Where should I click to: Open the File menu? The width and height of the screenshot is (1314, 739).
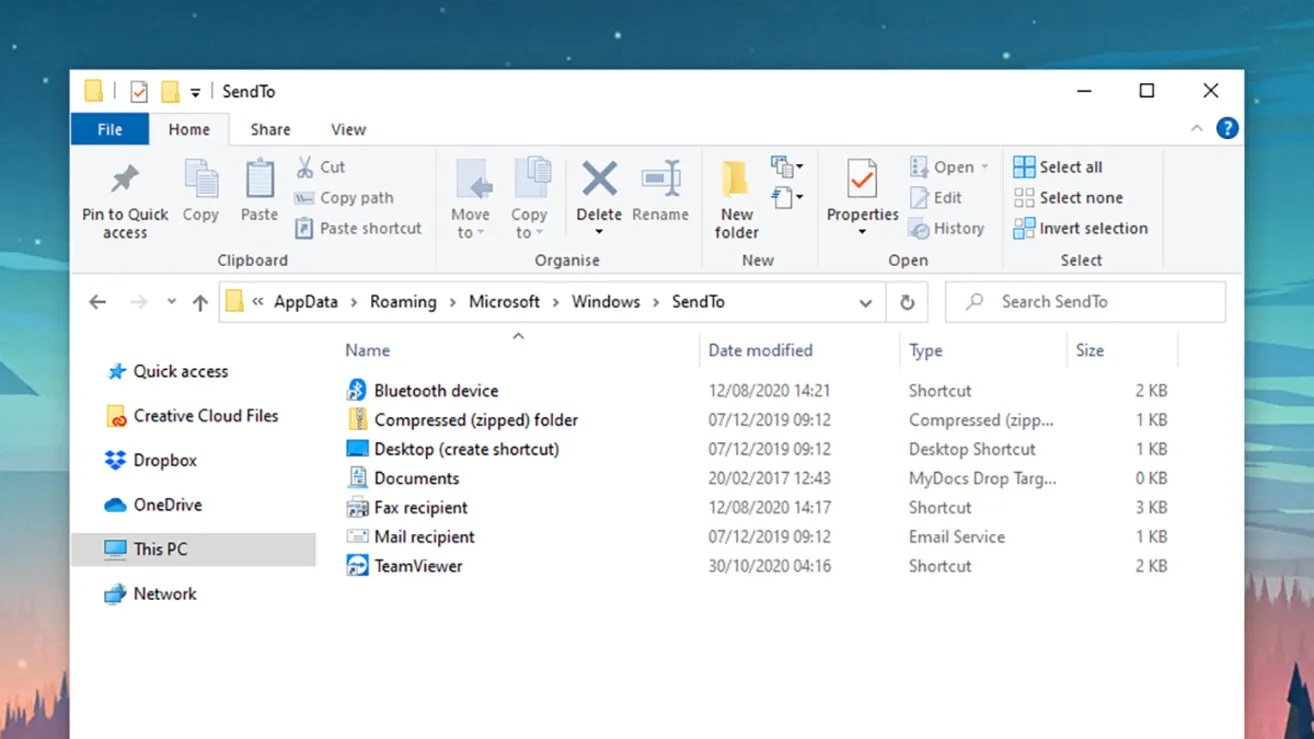point(110,130)
